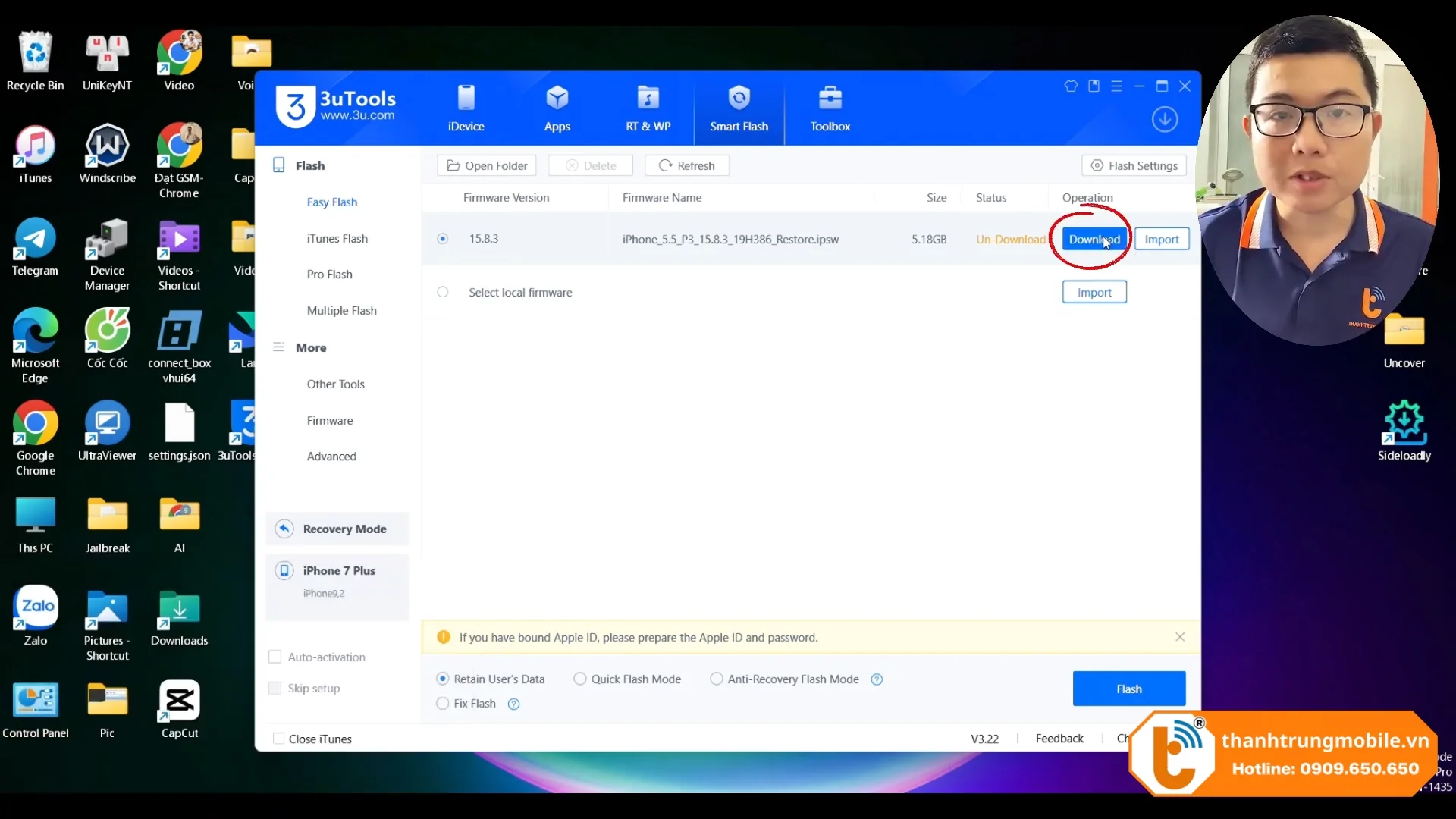Screen dimensions: 1456x819
Task: Open Google Chrome desktop icon
Action: pos(35,439)
